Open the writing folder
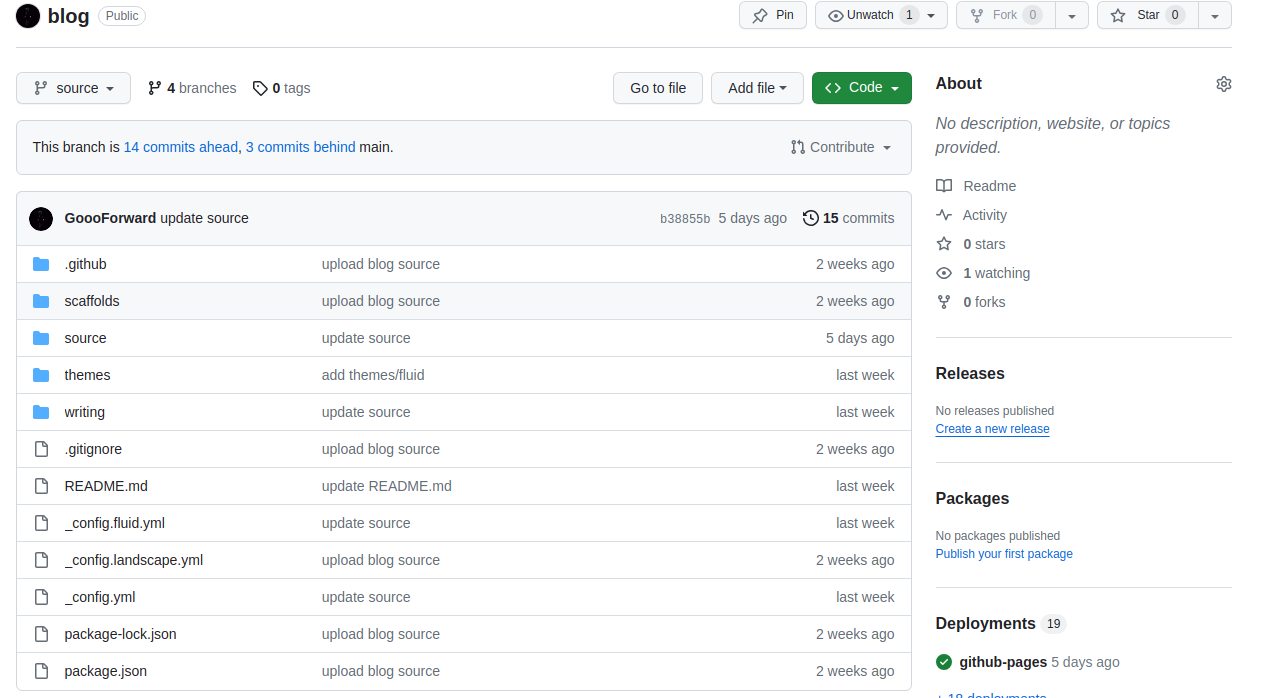The height and width of the screenshot is (698, 1279). click(85, 412)
